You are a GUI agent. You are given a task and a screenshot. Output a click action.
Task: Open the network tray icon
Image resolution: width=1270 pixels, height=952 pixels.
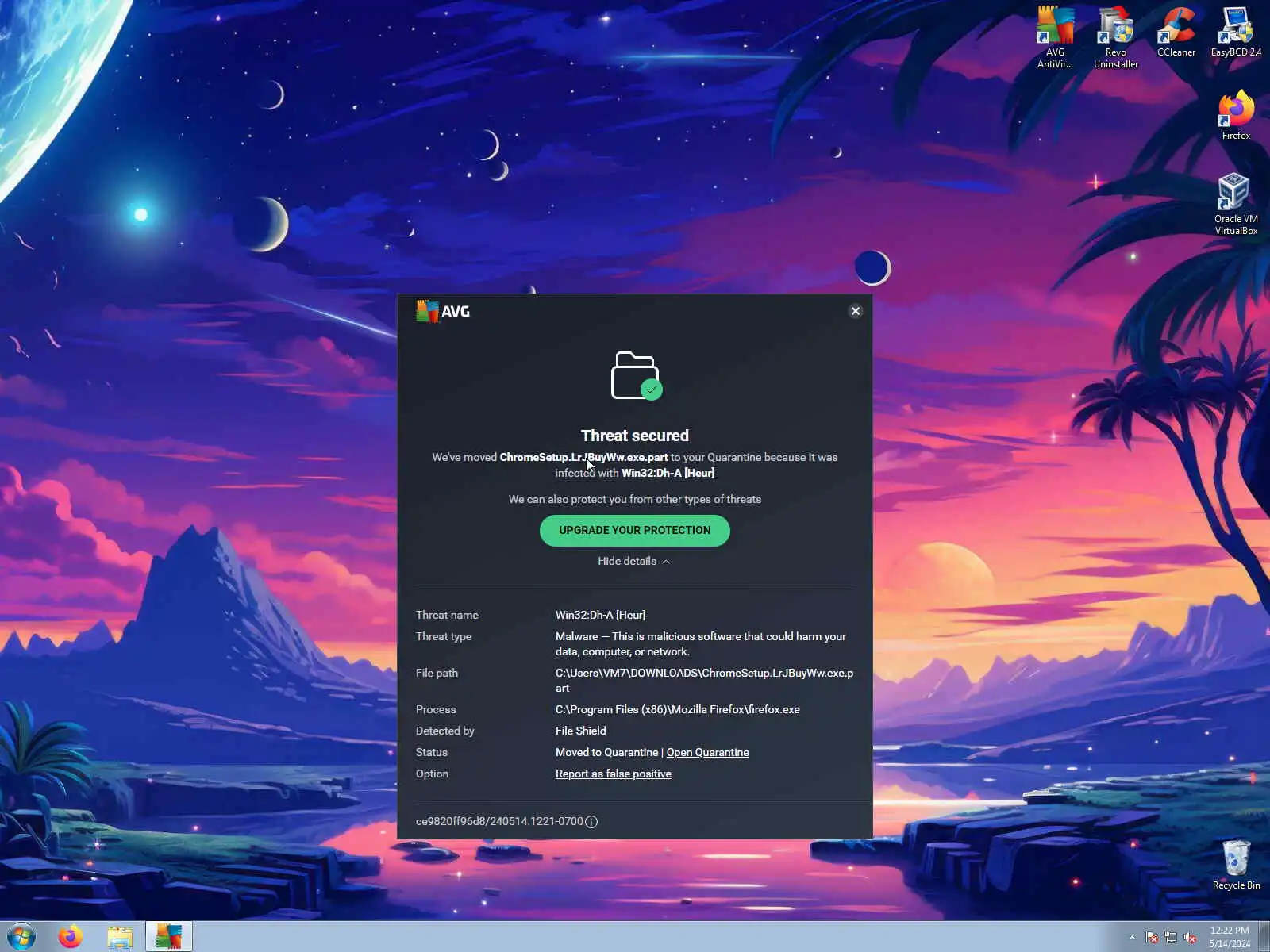coord(1171,937)
